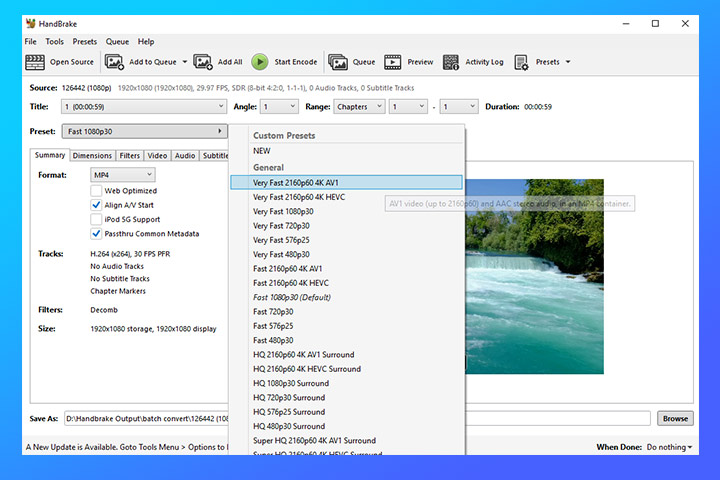Click the HandBrake app logo in title bar
Image resolution: width=720 pixels, height=480 pixels.
31,23
